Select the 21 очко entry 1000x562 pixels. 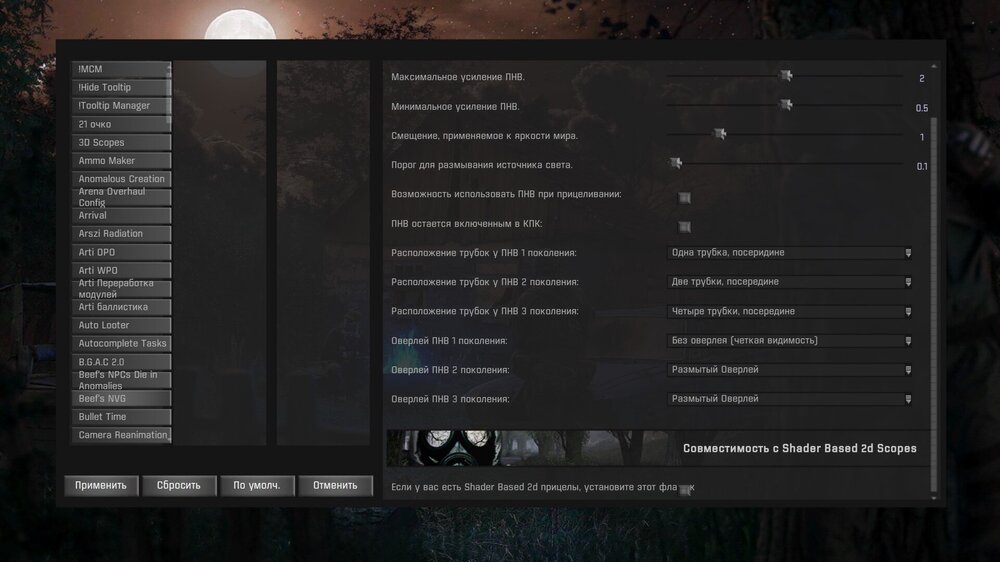click(121, 124)
